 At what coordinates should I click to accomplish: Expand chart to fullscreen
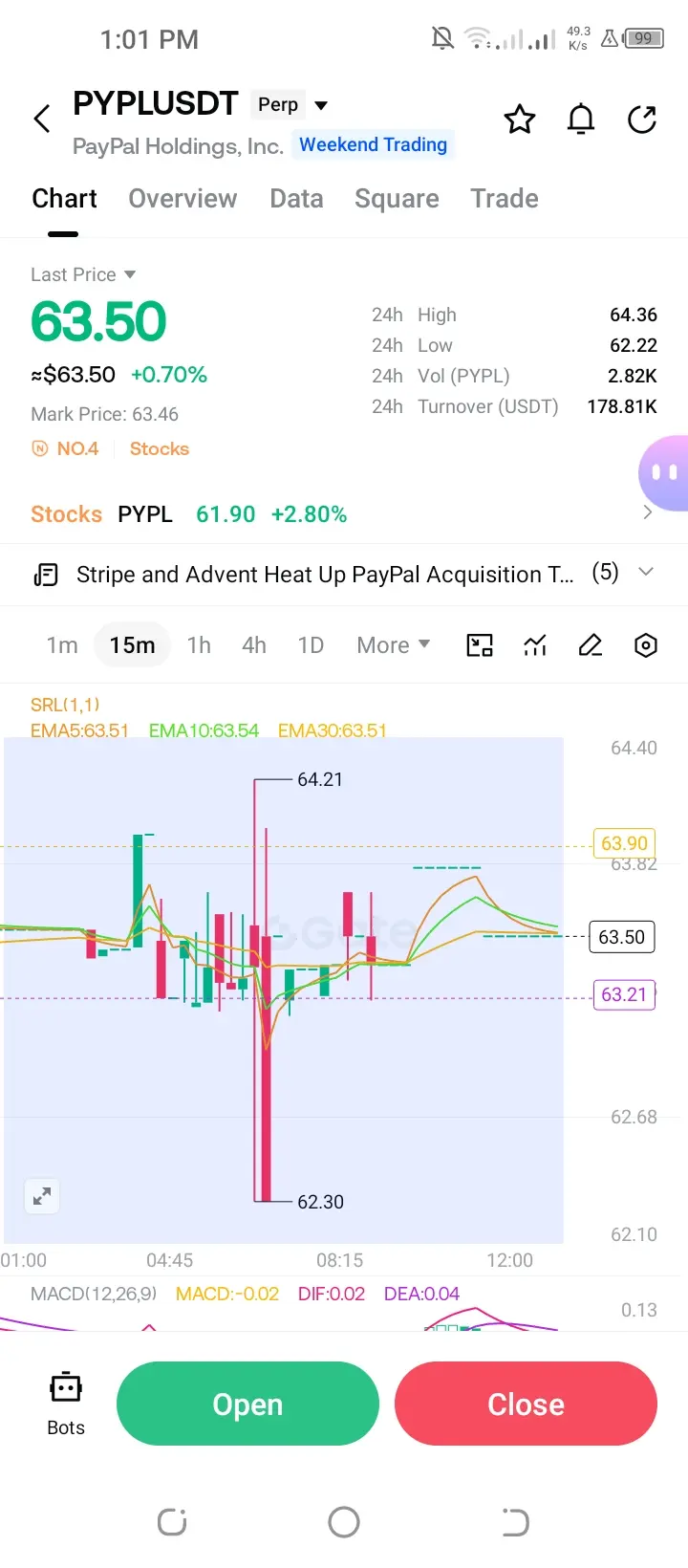coord(42,1196)
